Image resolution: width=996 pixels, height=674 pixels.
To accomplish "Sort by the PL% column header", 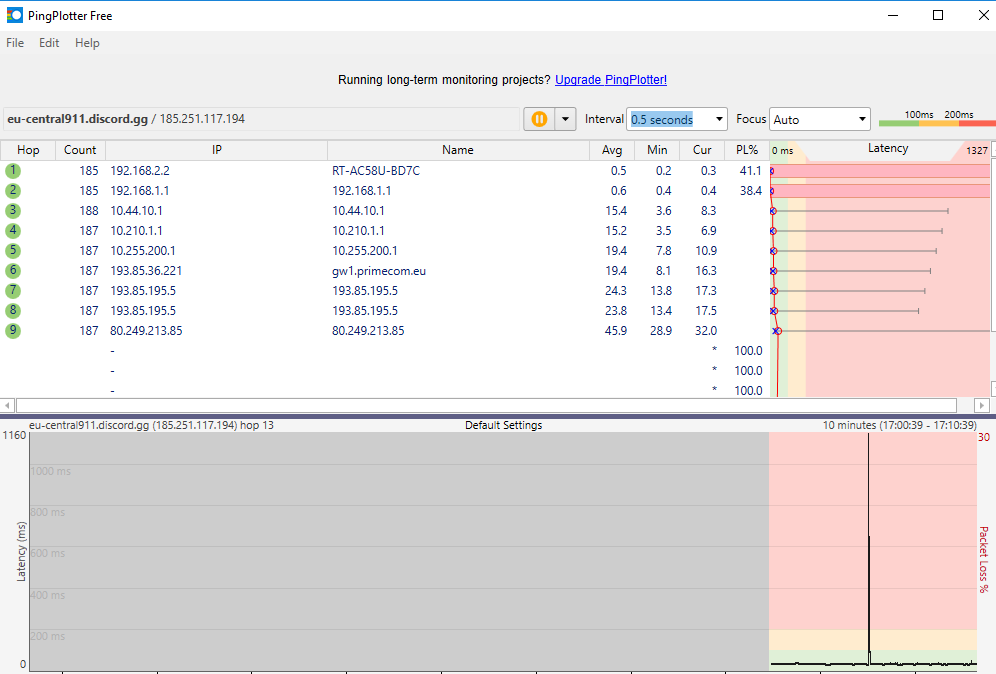I will pos(747,150).
